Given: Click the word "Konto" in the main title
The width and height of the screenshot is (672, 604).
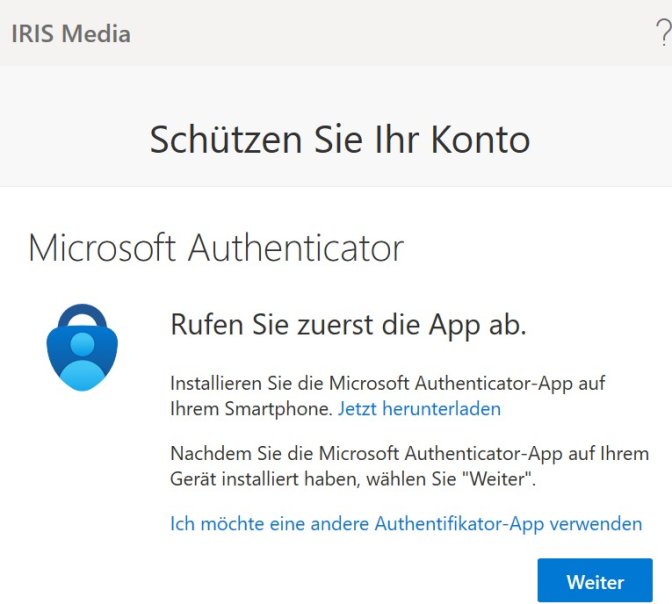Looking at the screenshot, I should 480,140.
